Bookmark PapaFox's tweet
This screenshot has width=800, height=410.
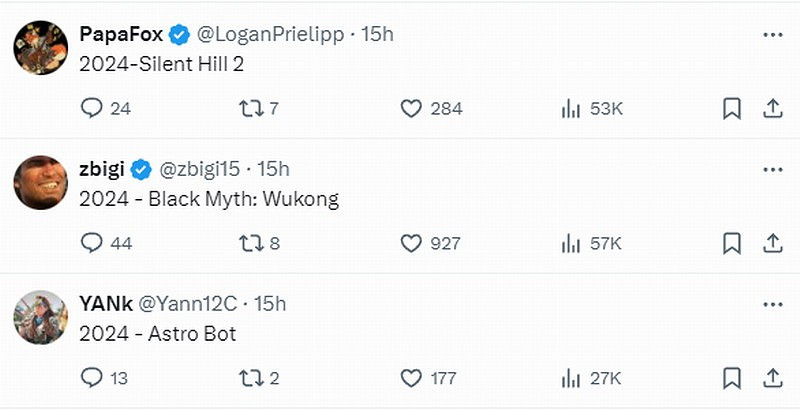click(x=731, y=108)
